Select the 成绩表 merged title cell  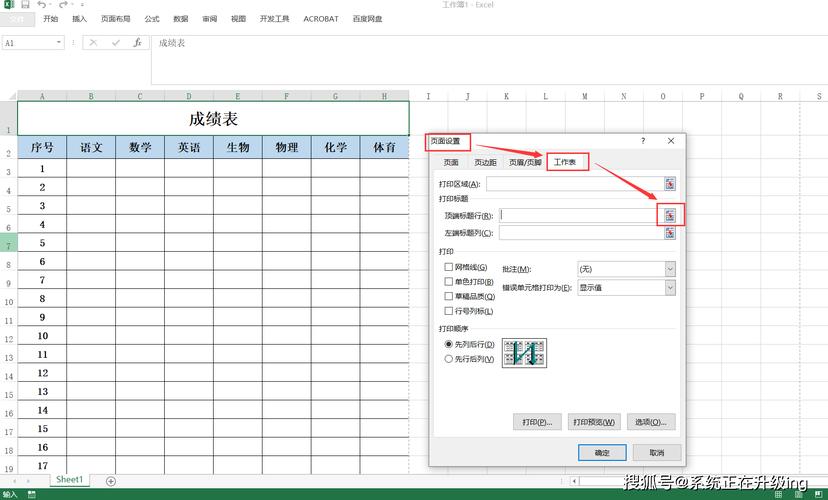[213, 119]
